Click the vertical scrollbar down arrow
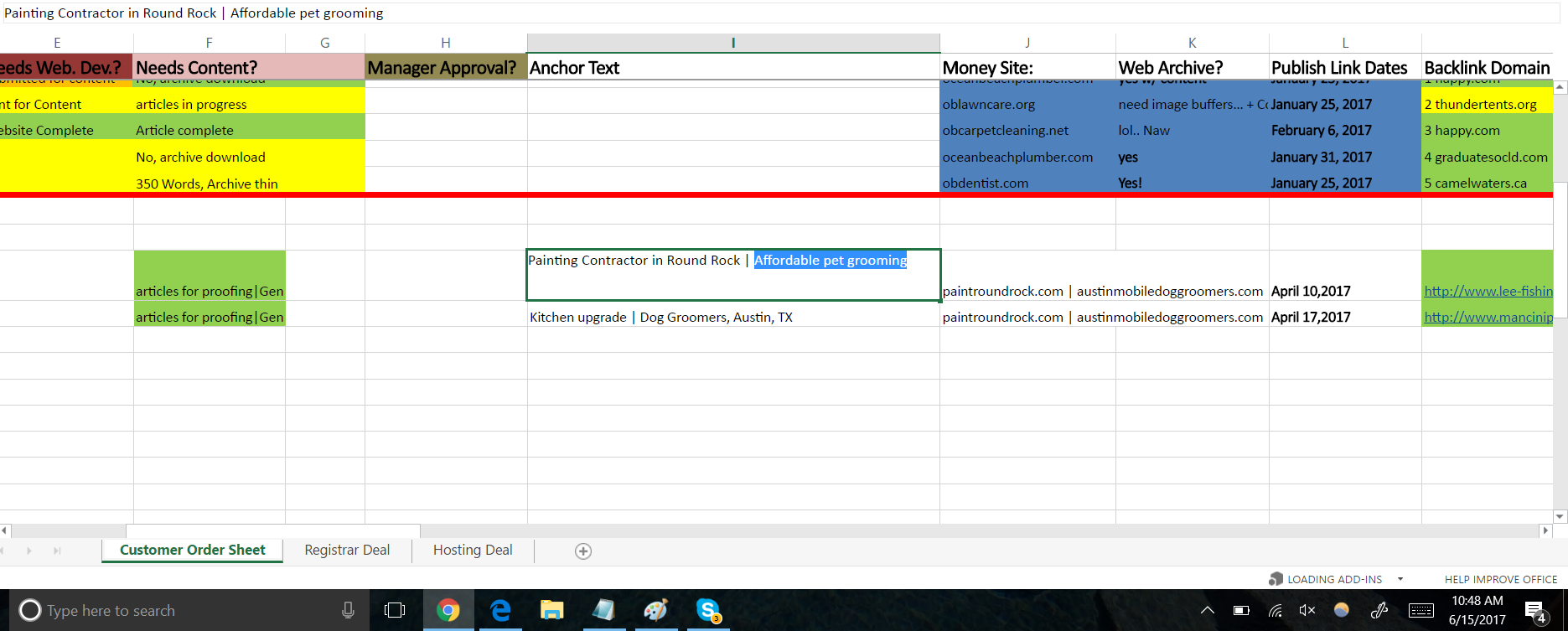Image resolution: width=1568 pixels, height=631 pixels. 1560,517
